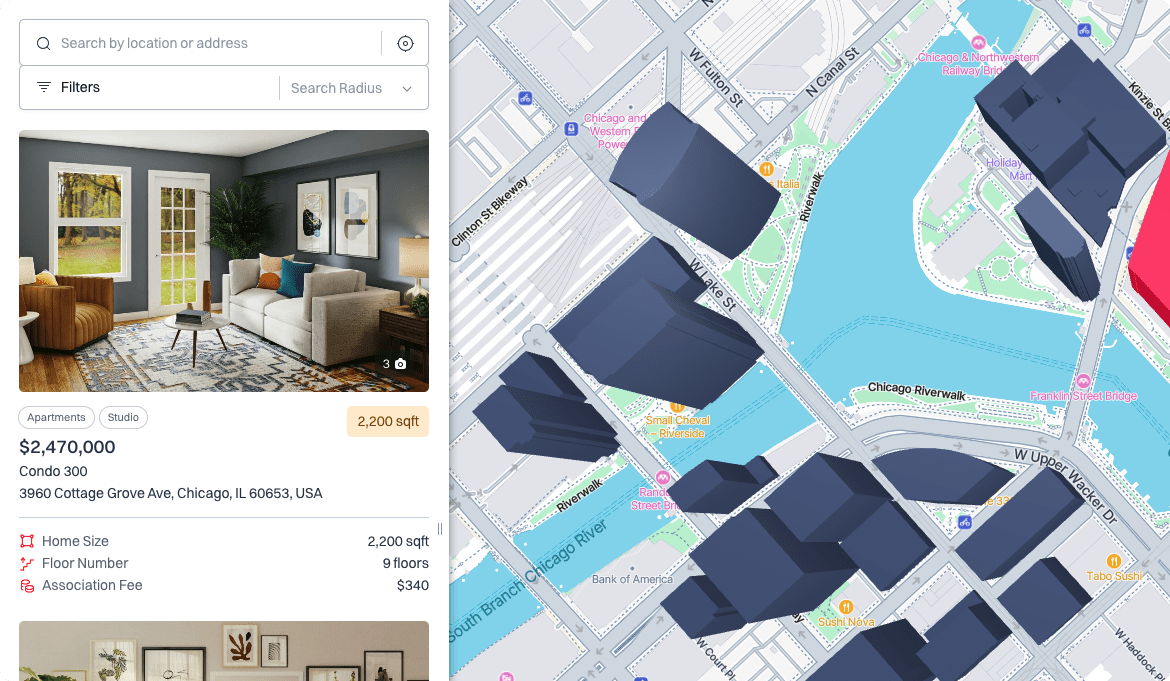Click the 2,200 sqft badge
Image resolution: width=1170 pixels, height=681 pixels.
(x=388, y=421)
